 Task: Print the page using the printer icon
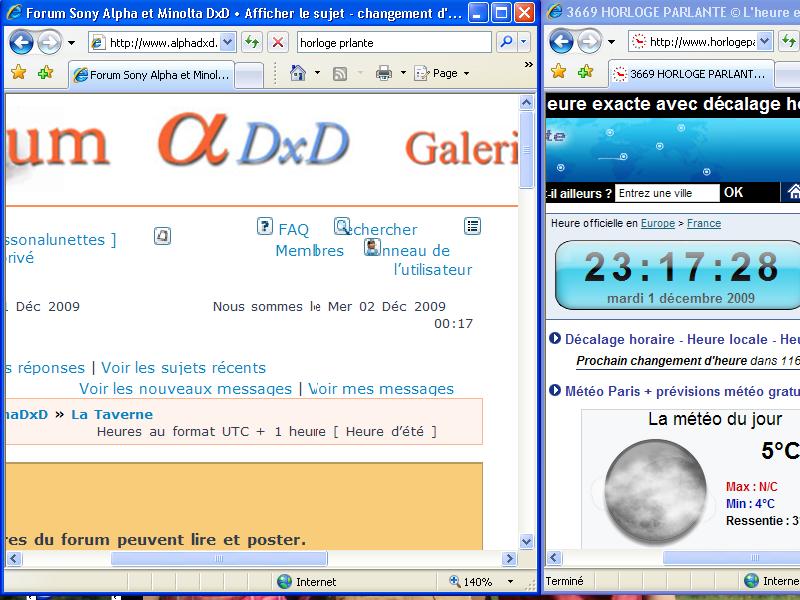(384, 73)
